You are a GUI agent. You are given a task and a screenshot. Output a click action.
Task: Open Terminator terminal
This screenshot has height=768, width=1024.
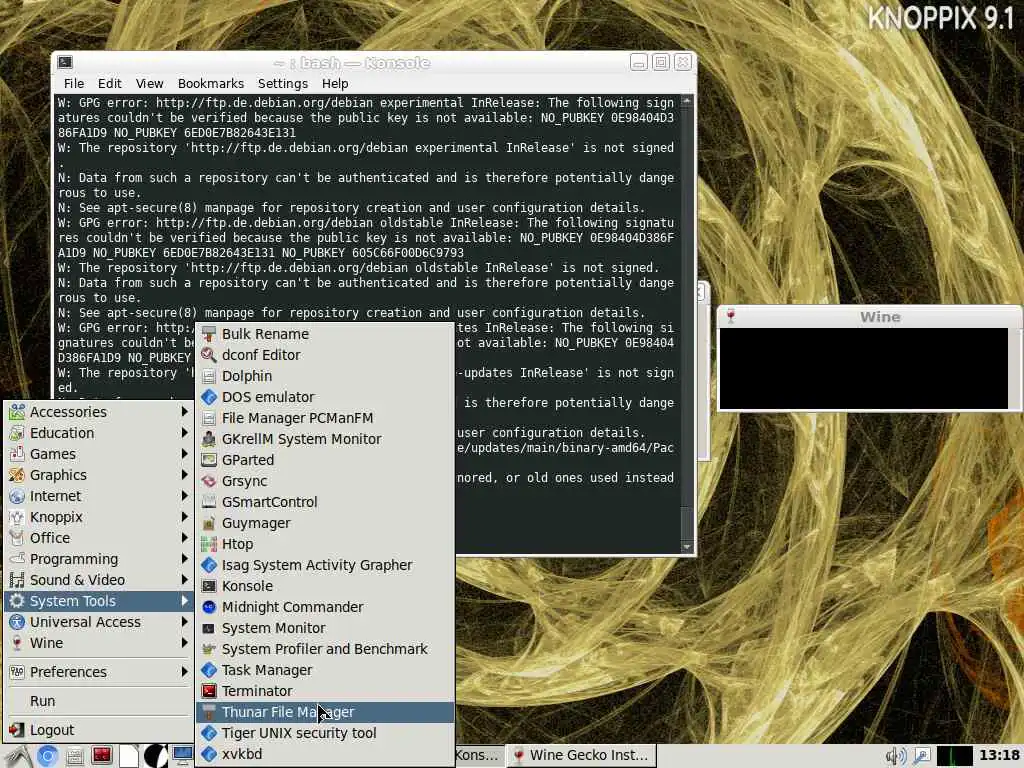point(325,691)
